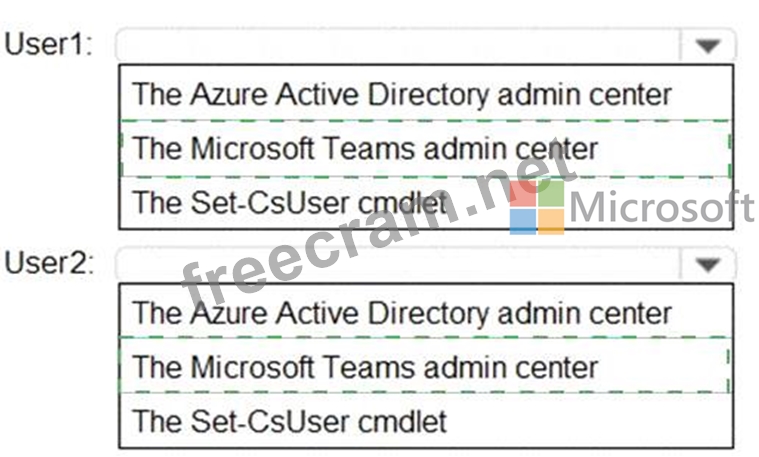Viewport: 759px width, 457px height.
Task: Expand the User2 dropdown arrow
Action: pos(708,265)
